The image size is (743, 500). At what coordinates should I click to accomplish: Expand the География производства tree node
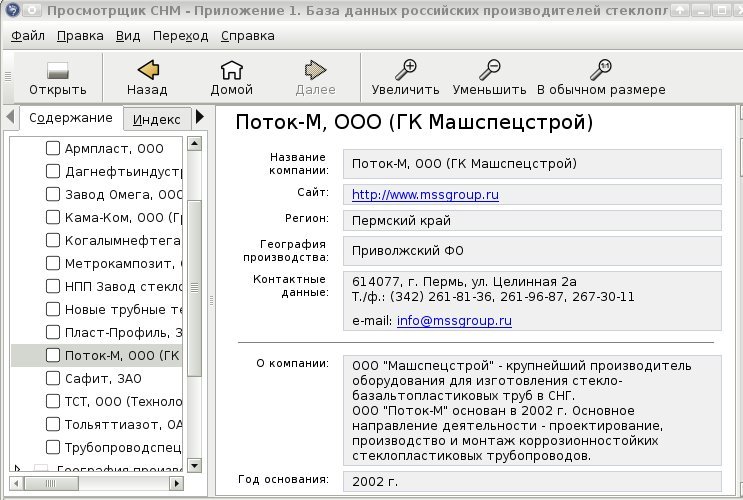[x=17, y=469]
